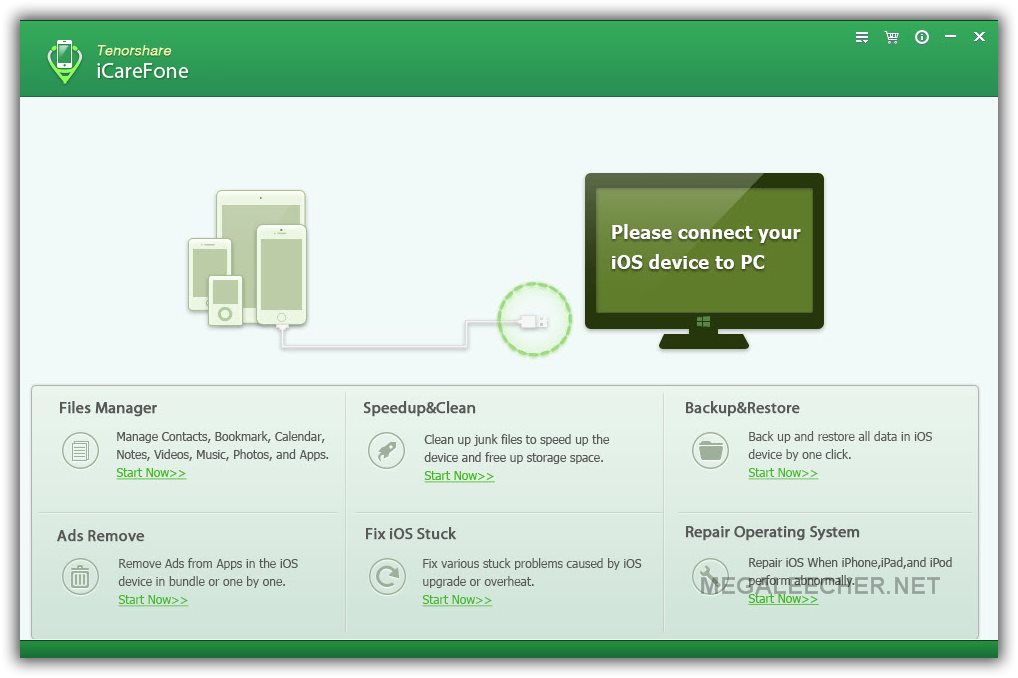Open the shopping cart purchase icon

pos(891,37)
